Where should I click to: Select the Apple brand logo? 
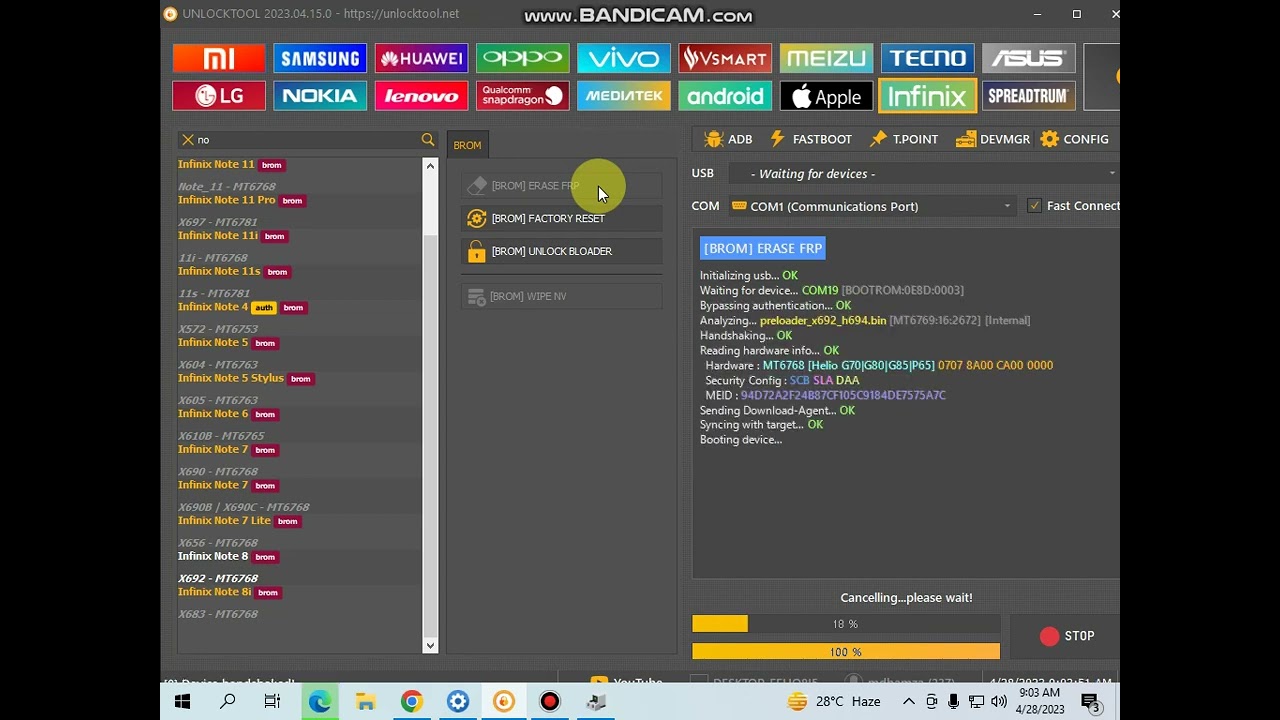point(826,96)
